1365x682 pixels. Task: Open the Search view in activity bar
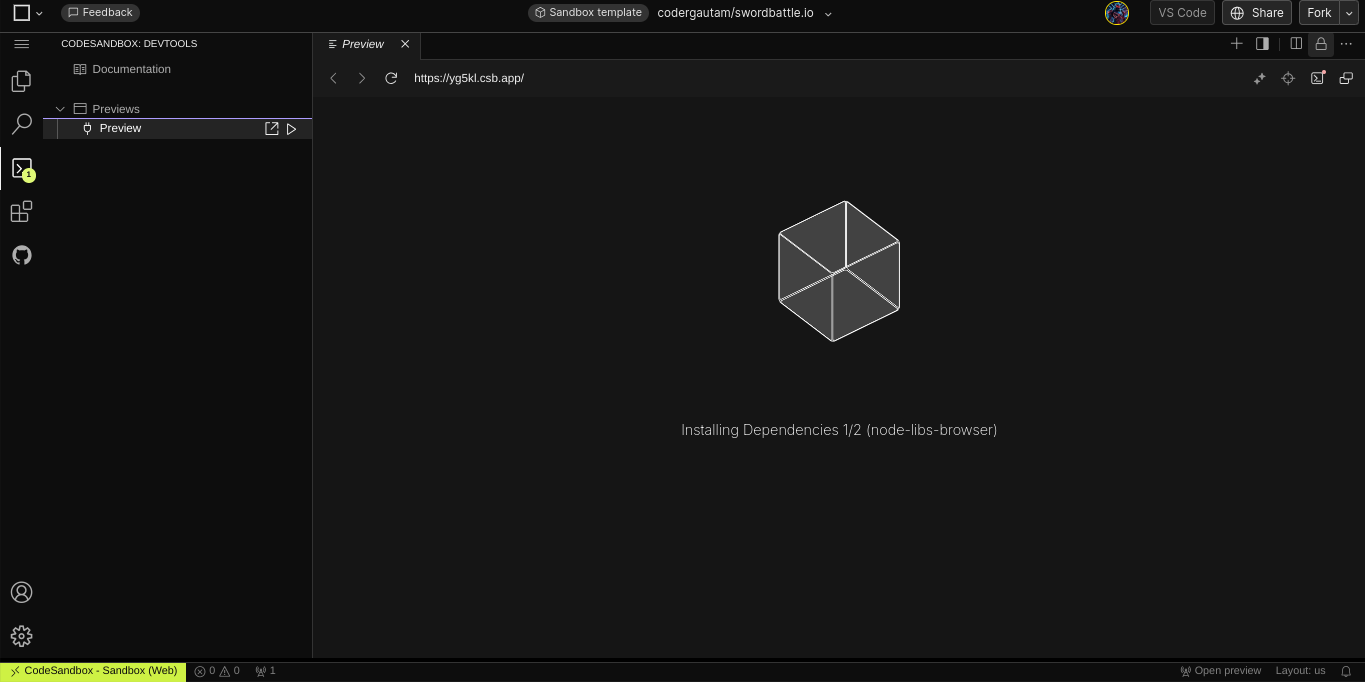(x=21, y=124)
